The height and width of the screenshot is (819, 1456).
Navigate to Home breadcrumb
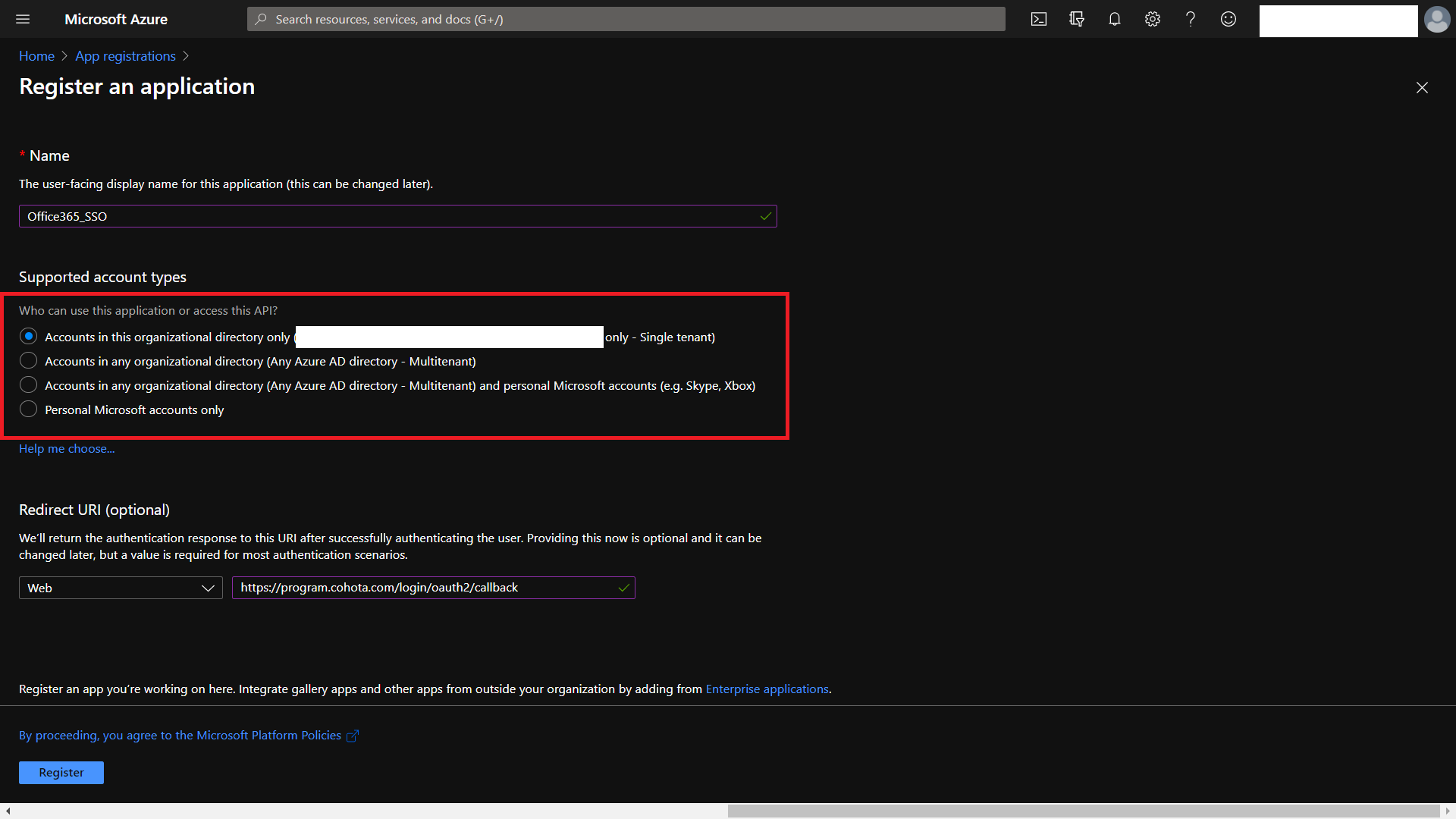pyautogui.click(x=36, y=56)
